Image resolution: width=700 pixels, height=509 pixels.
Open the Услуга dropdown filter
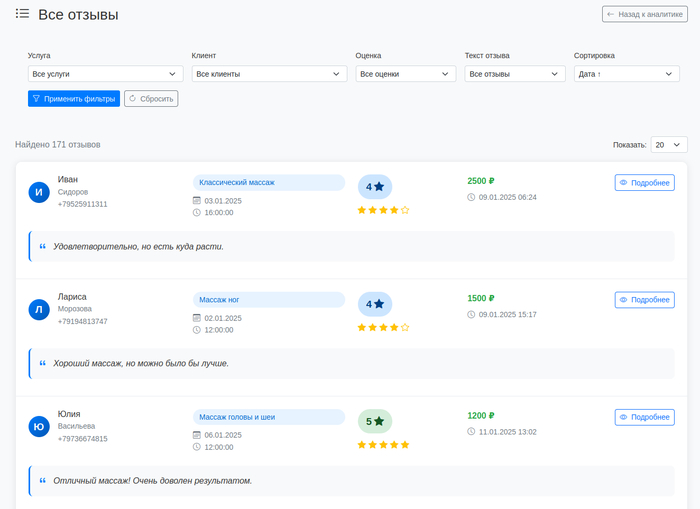[105, 74]
